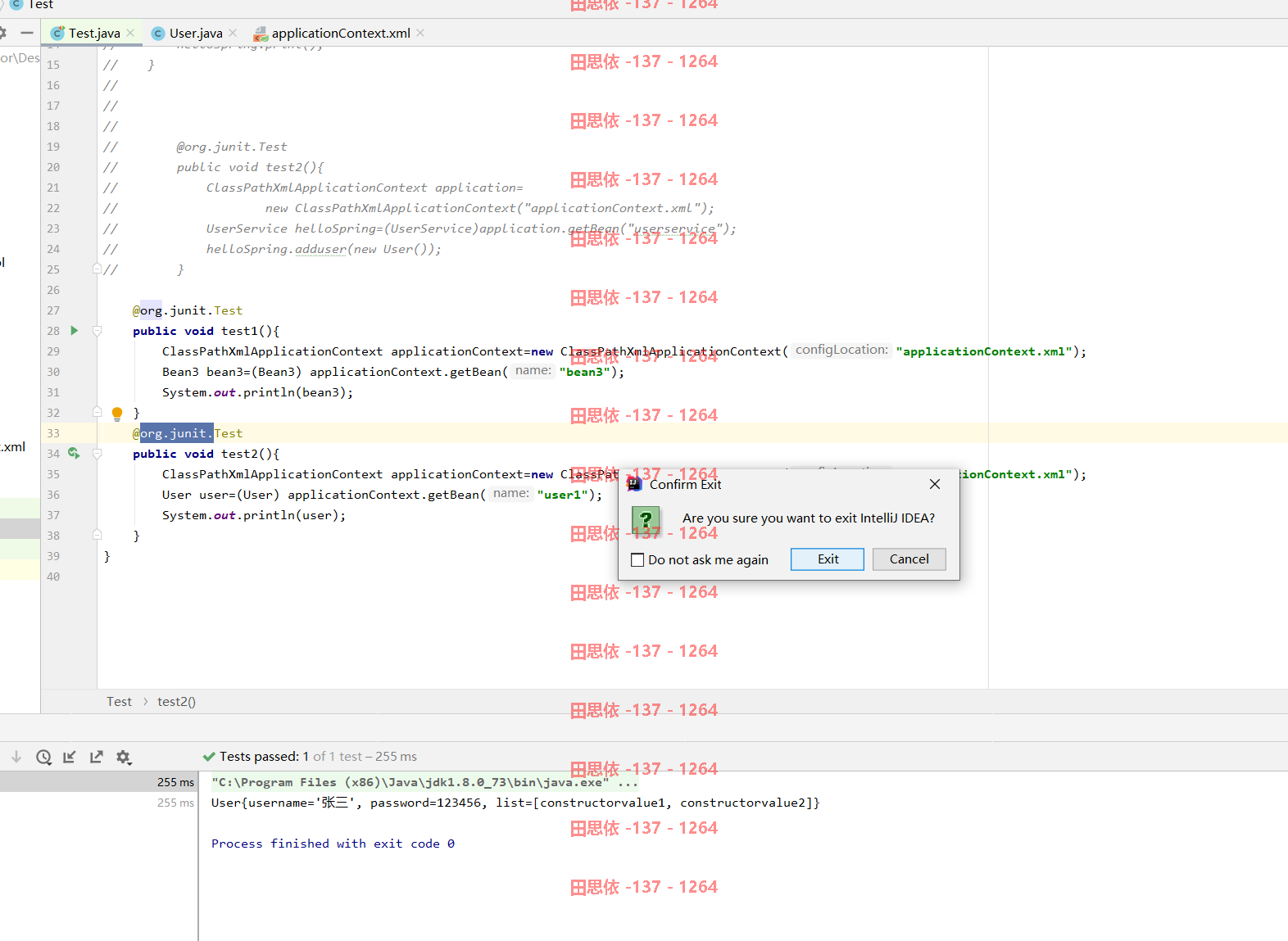Click the Test class breadcrumb
Image resolution: width=1288 pixels, height=941 pixels.
click(x=119, y=702)
